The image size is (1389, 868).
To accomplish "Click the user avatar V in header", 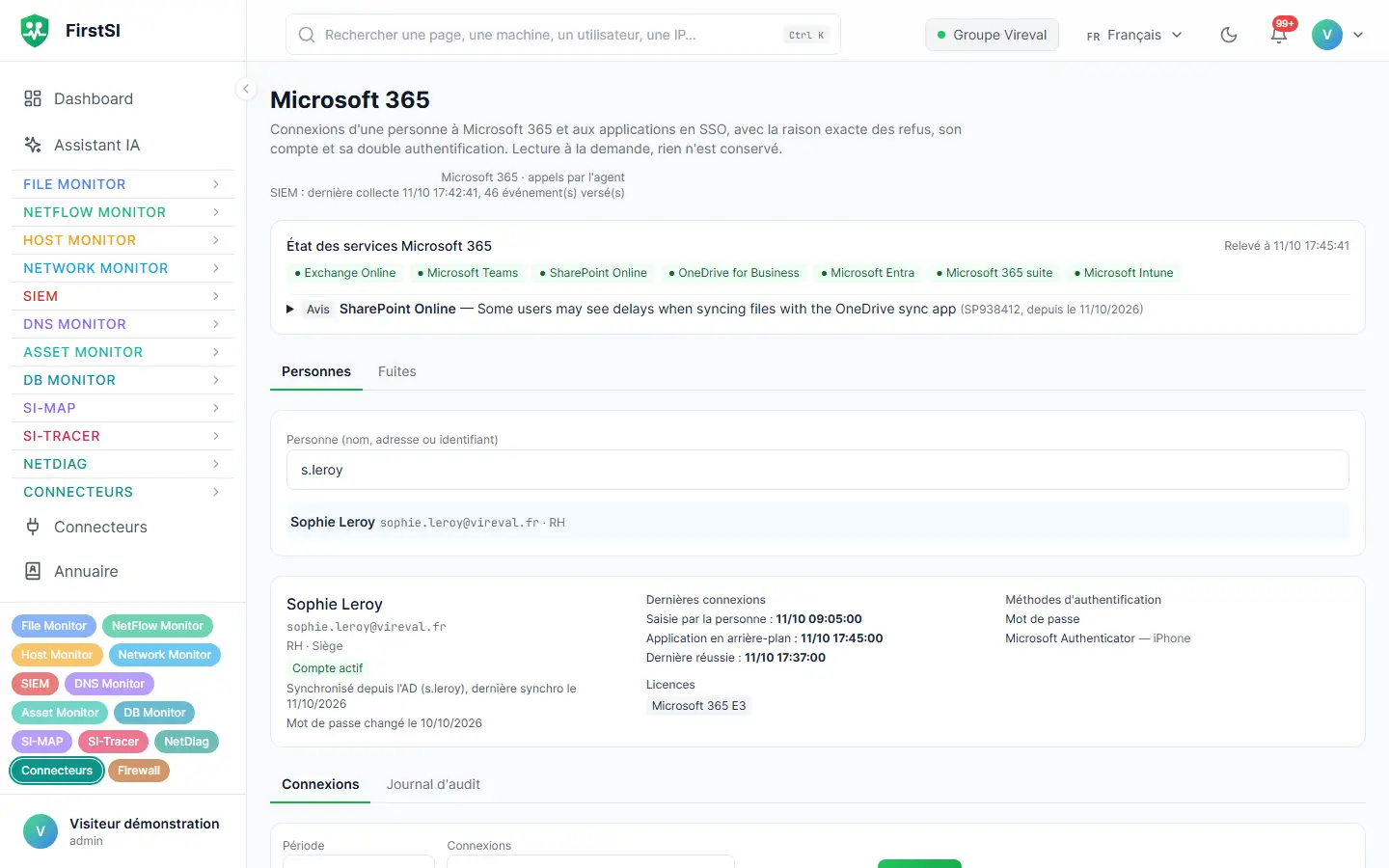I will (1327, 35).
